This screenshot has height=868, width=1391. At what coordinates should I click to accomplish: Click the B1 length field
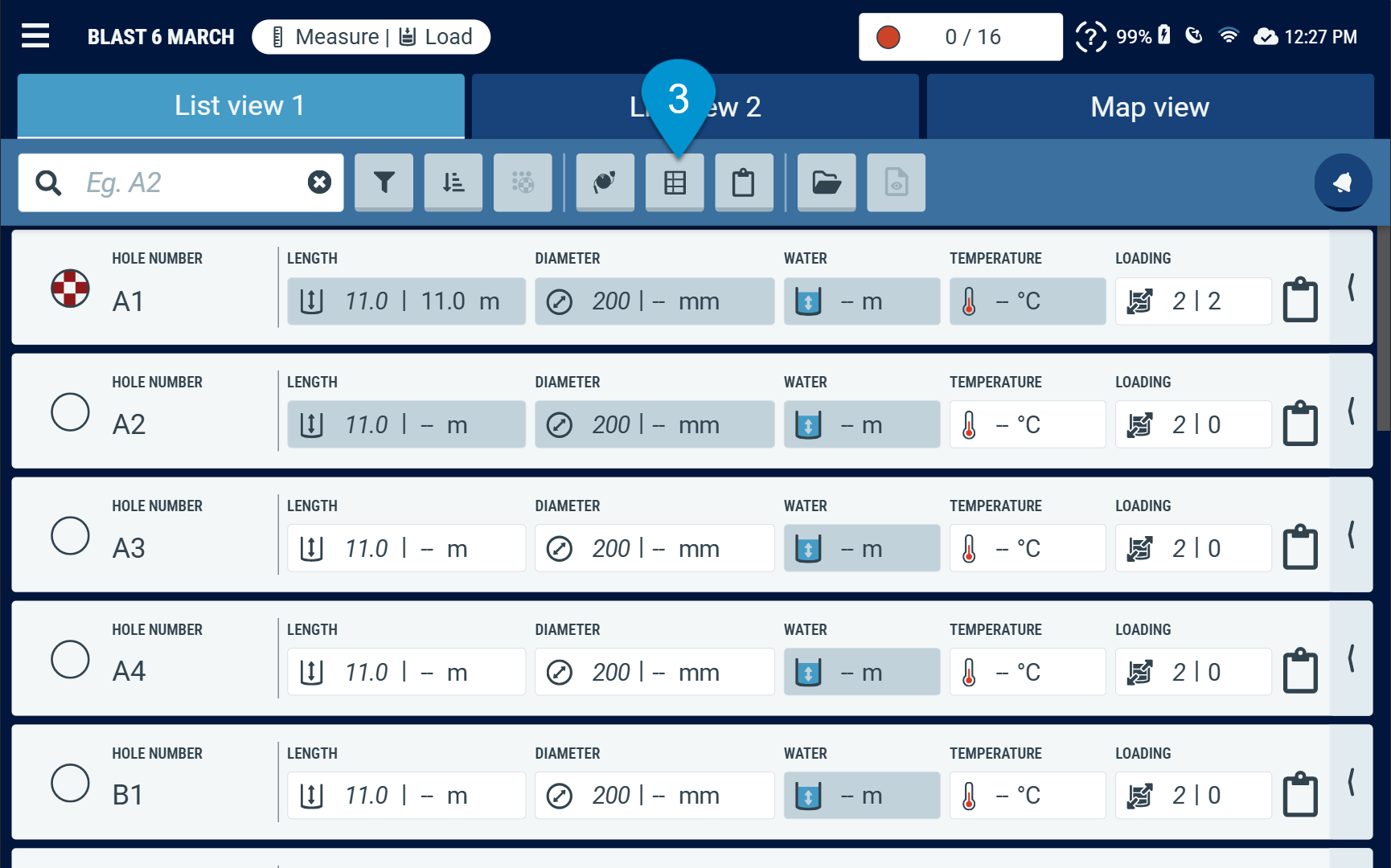[406, 796]
